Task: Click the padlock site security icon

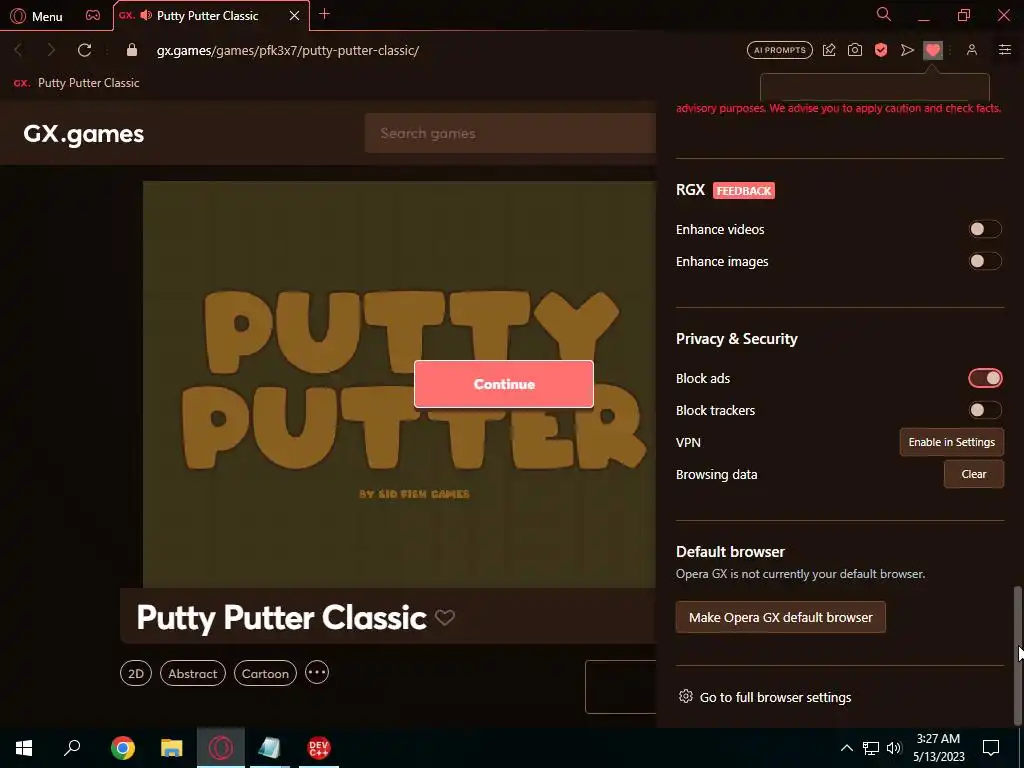Action: click(132, 50)
